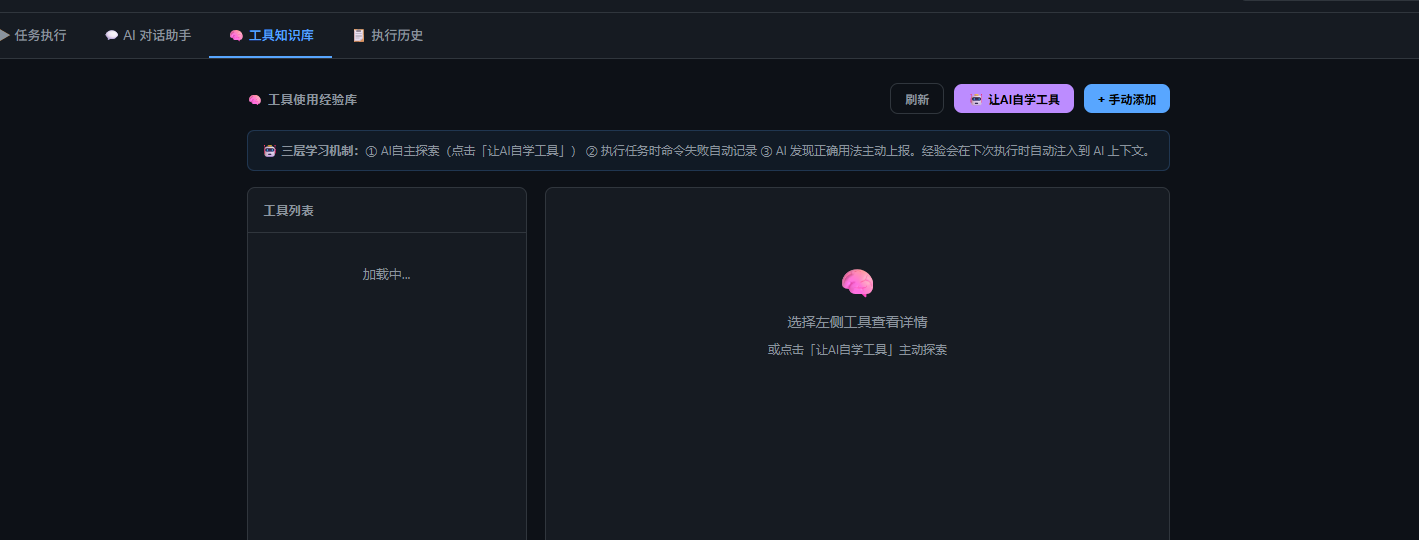Click the + 手动添加 button
The height and width of the screenshot is (540, 1419).
[x=1127, y=99]
